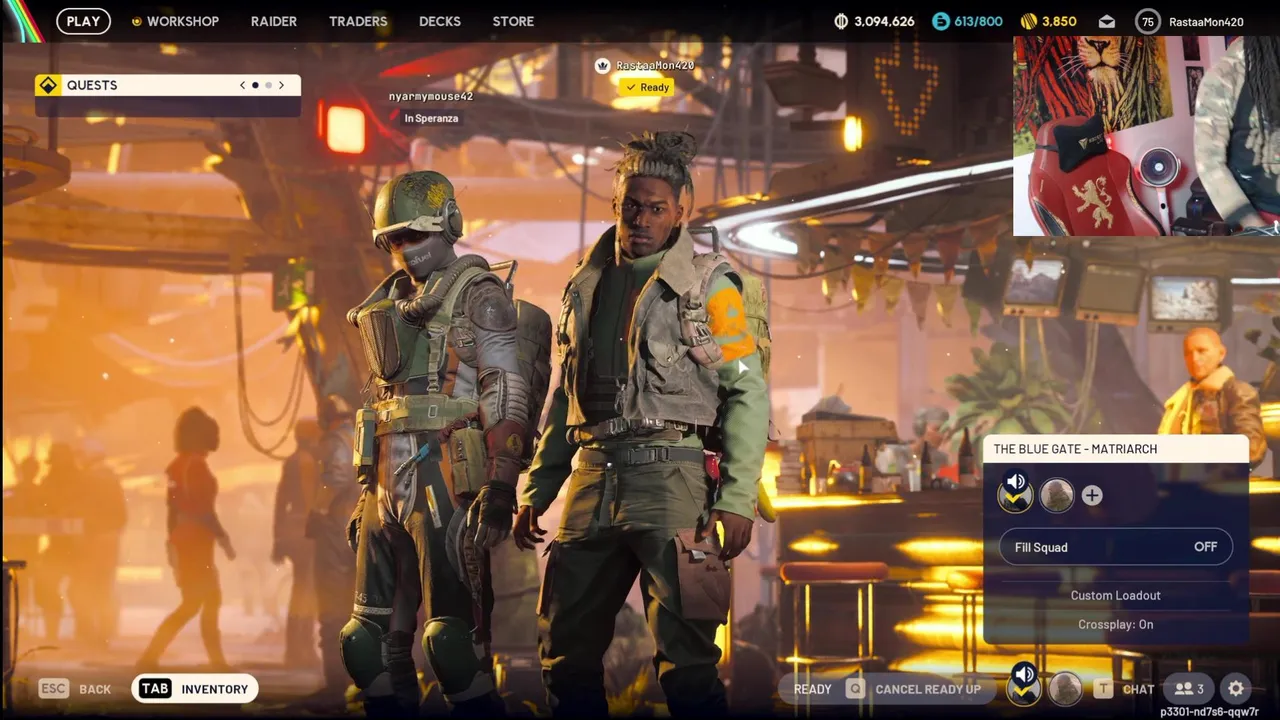Switch to the RAIDER tab

[274, 21]
